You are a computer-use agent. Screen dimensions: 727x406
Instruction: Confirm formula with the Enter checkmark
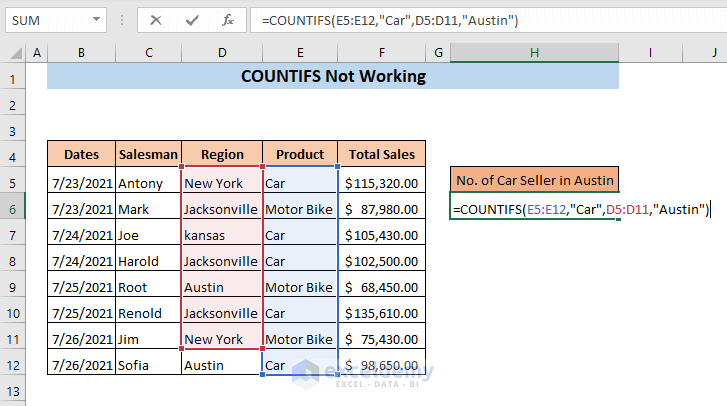click(x=192, y=20)
